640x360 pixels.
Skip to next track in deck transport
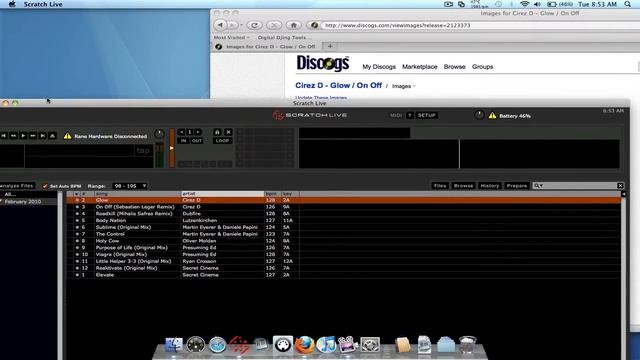click(x=42, y=136)
